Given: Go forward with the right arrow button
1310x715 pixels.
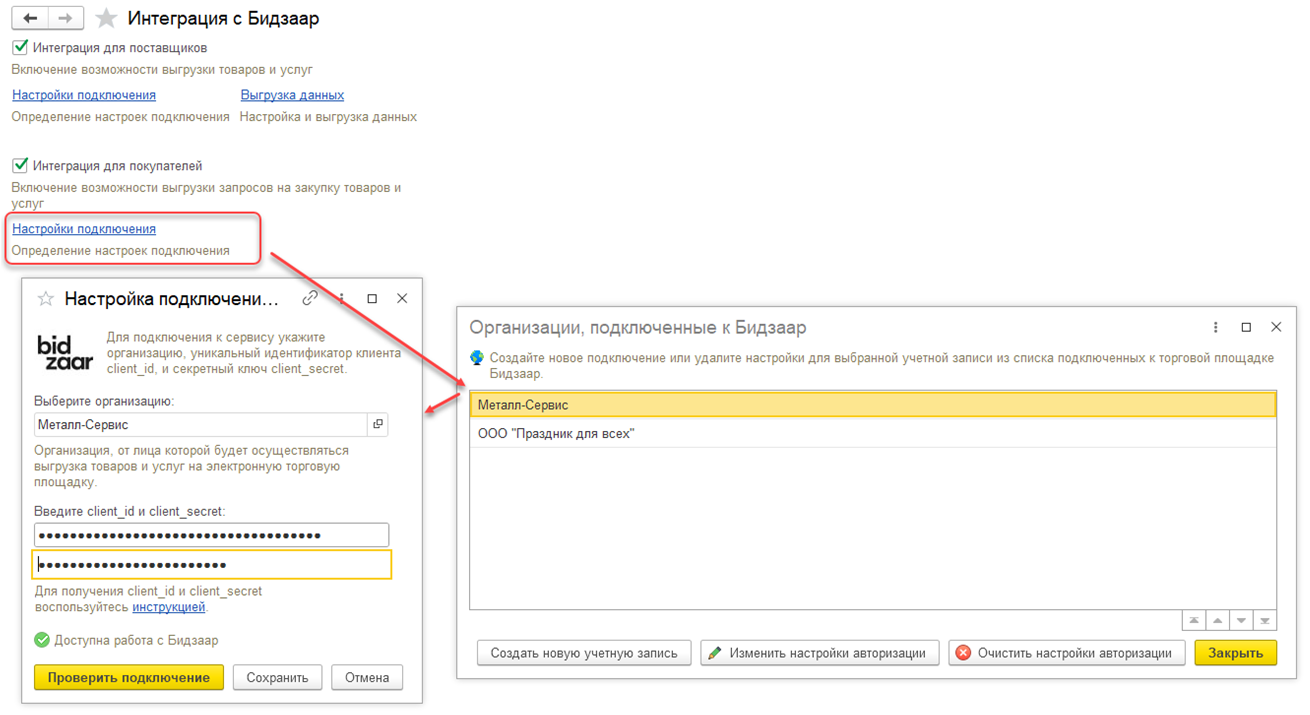Looking at the screenshot, I should click(65, 18).
